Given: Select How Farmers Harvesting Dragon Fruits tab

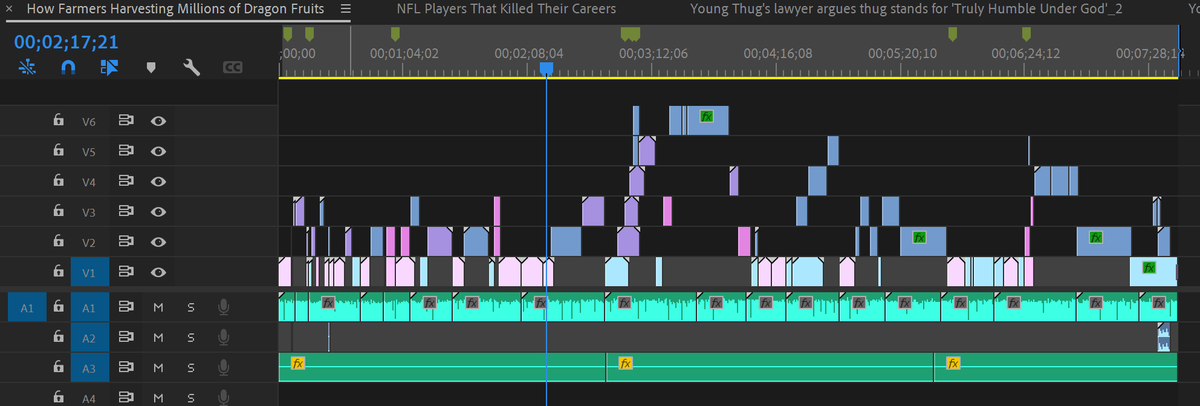Looking at the screenshot, I should (176, 9).
